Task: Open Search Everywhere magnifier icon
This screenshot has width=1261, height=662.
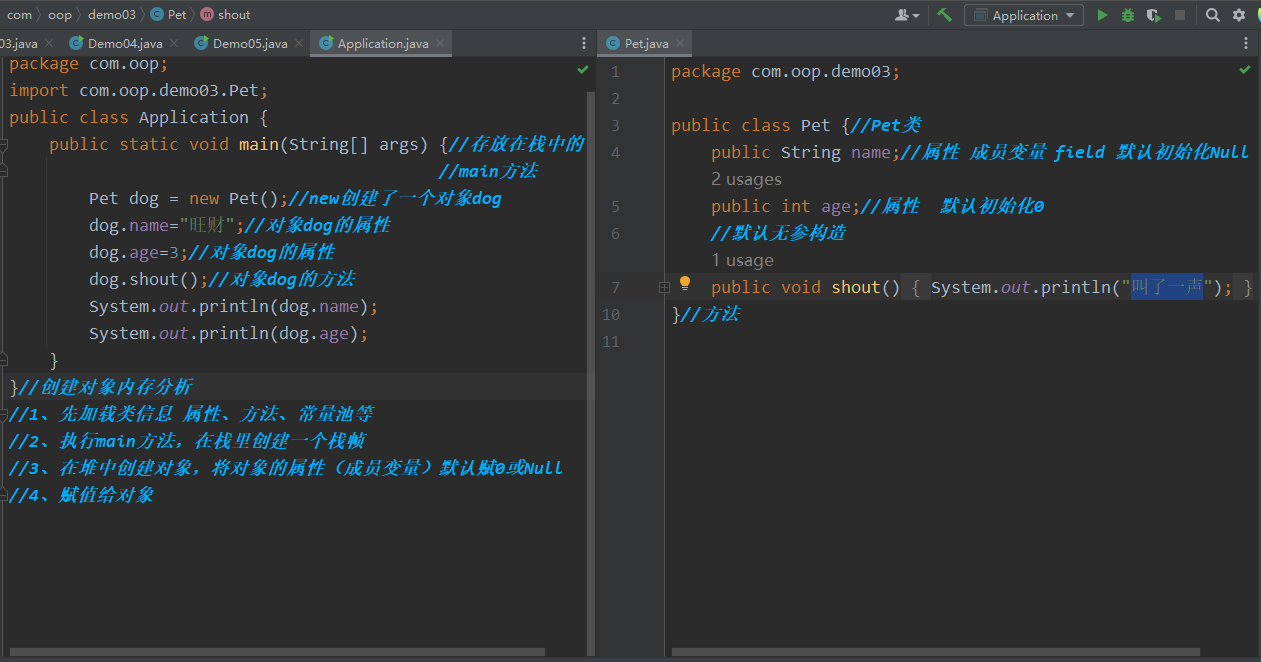Action: click(x=1213, y=15)
